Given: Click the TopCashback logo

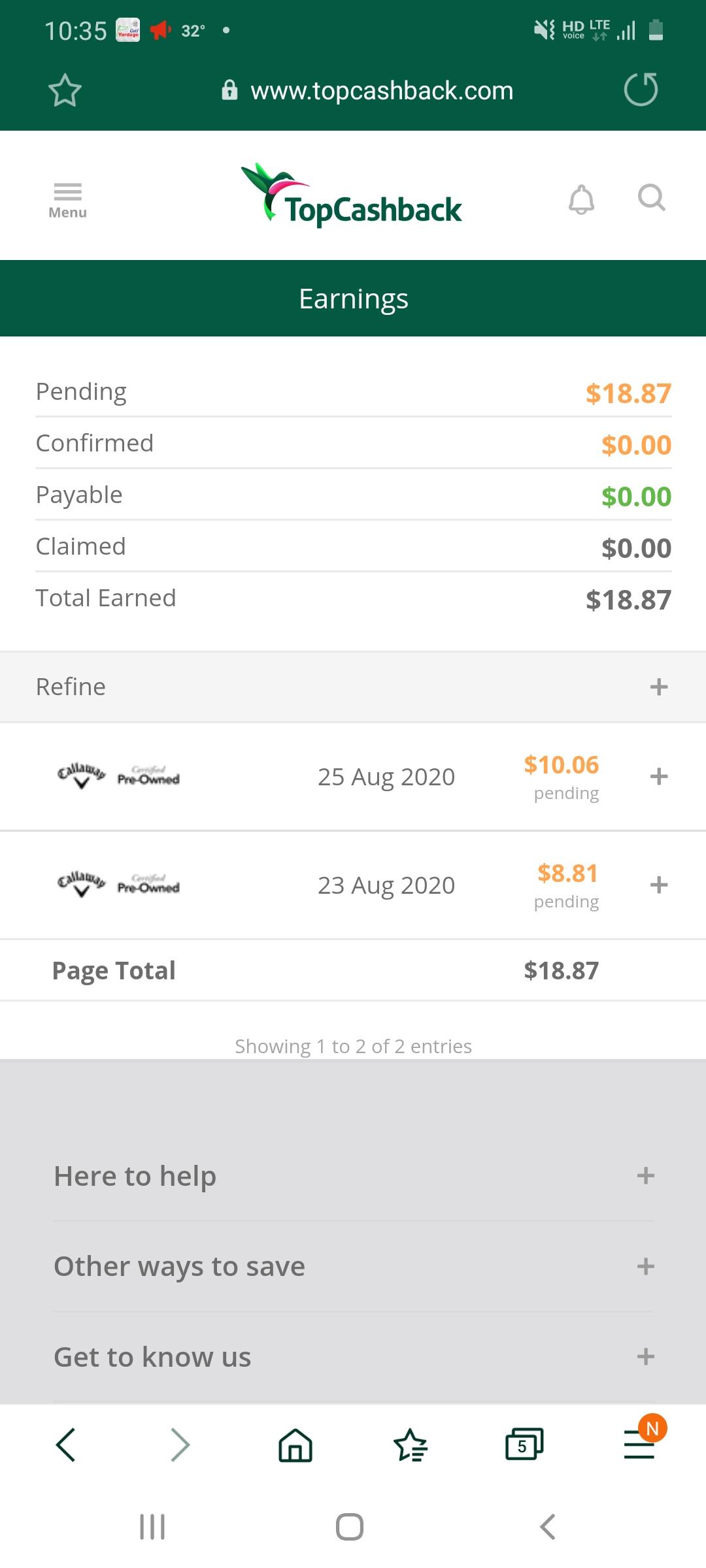Looking at the screenshot, I should tap(353, 196).
